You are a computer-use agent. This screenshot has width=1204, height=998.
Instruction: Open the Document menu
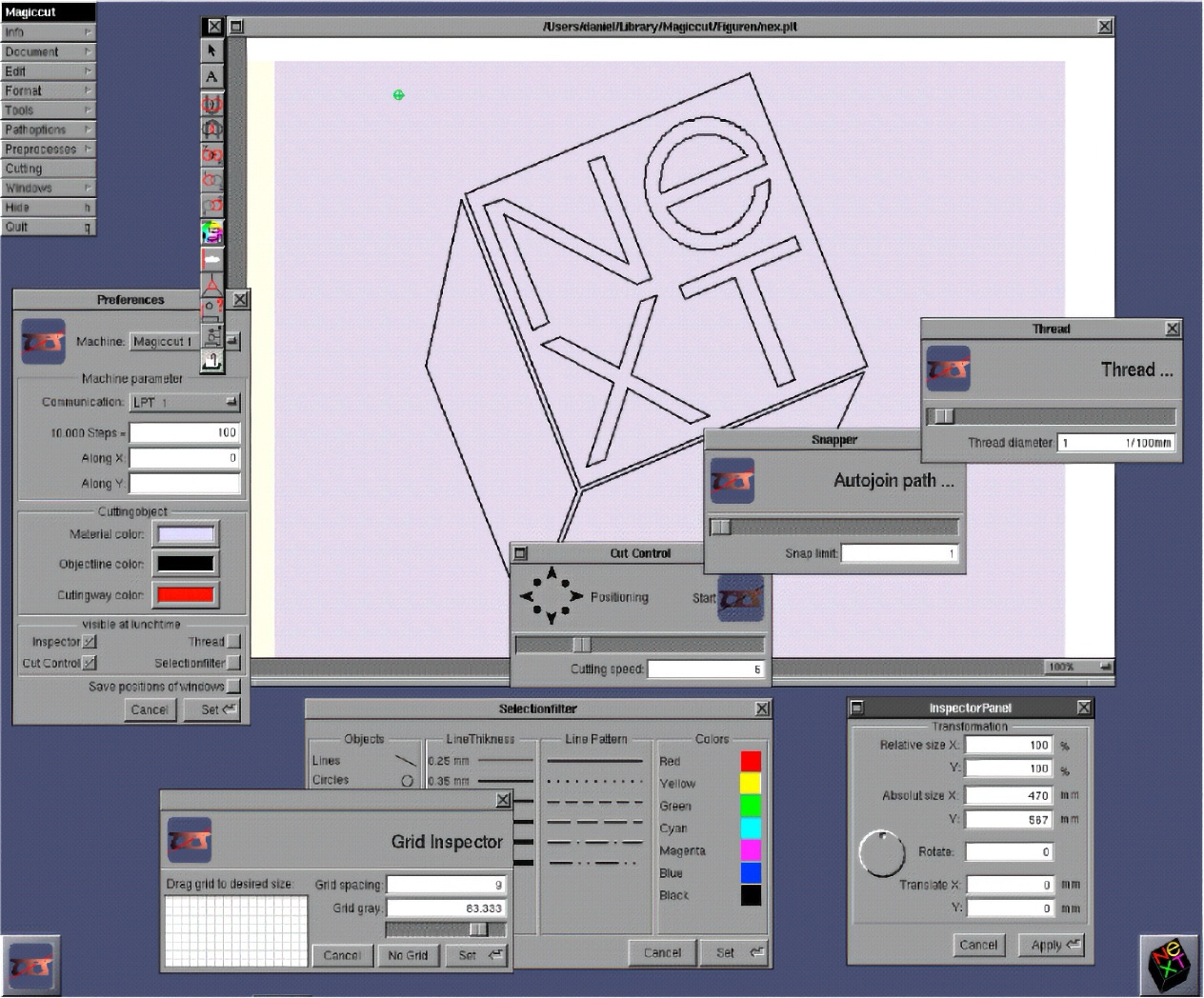(48, 52)
